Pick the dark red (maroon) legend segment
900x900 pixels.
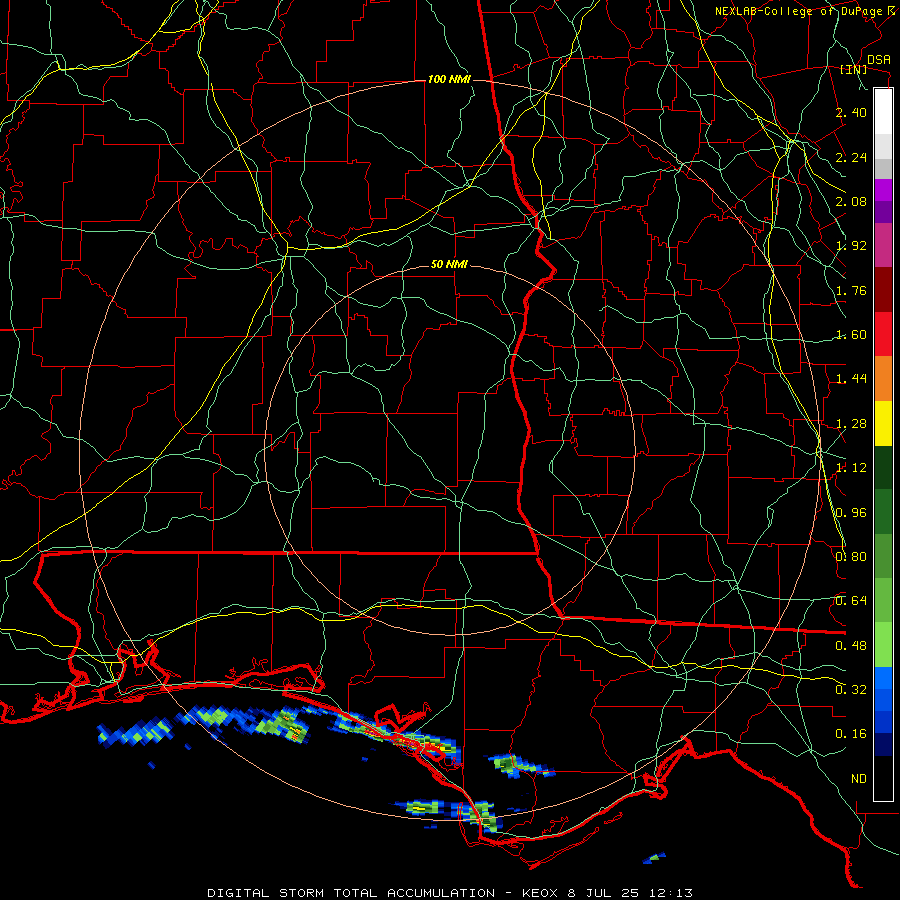pyautogui.click(x=883, y=290)
